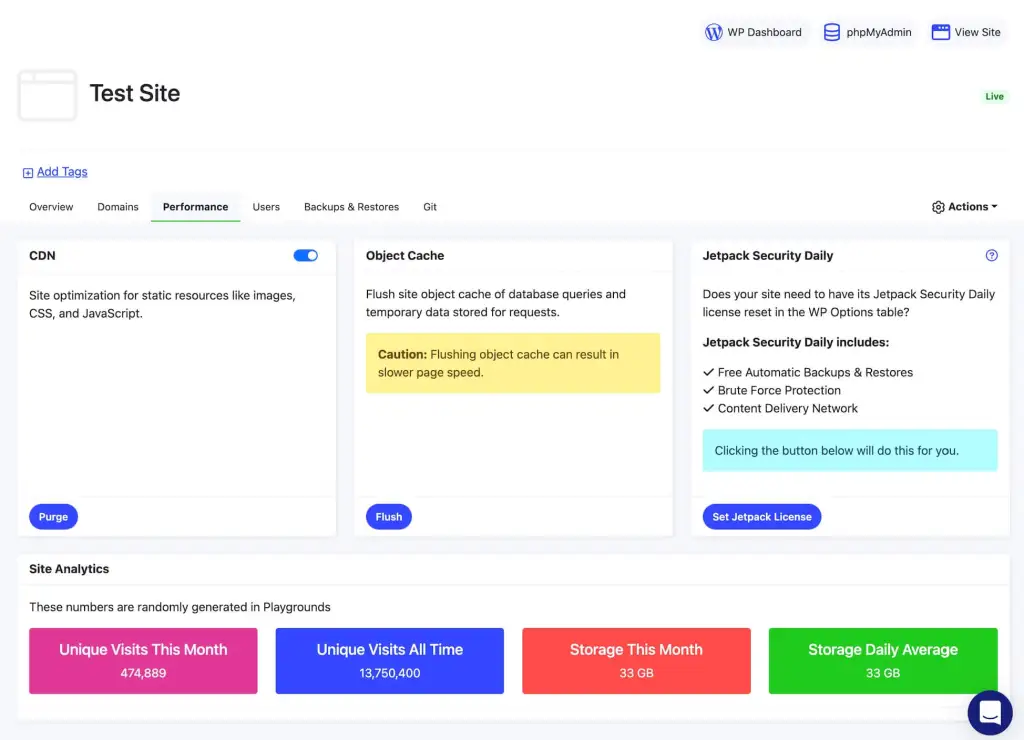Image resolution: width=1024 pixels, height=740 pixels.
Task: Open the Users tab
Action: [x=266, y=207]
